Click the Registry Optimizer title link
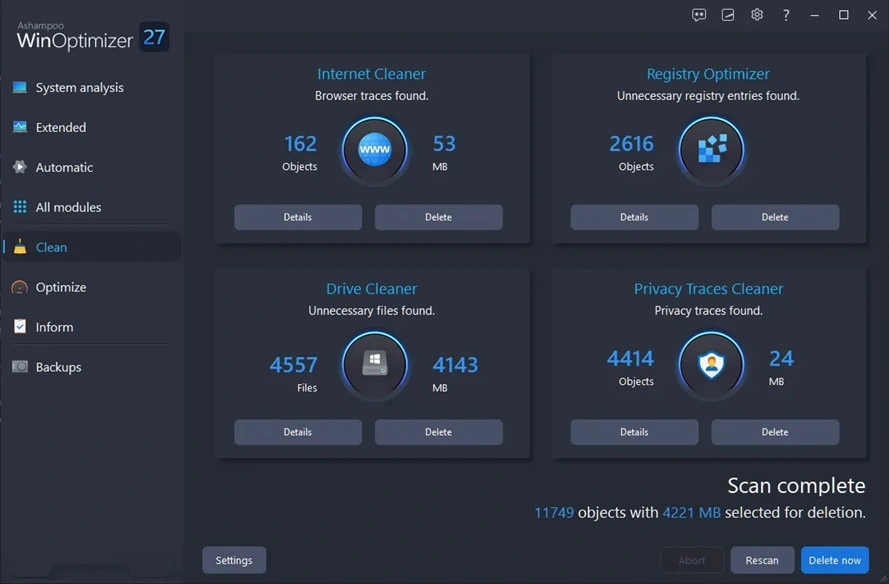This screenshot has width=889, height=584. coord(708,74)
